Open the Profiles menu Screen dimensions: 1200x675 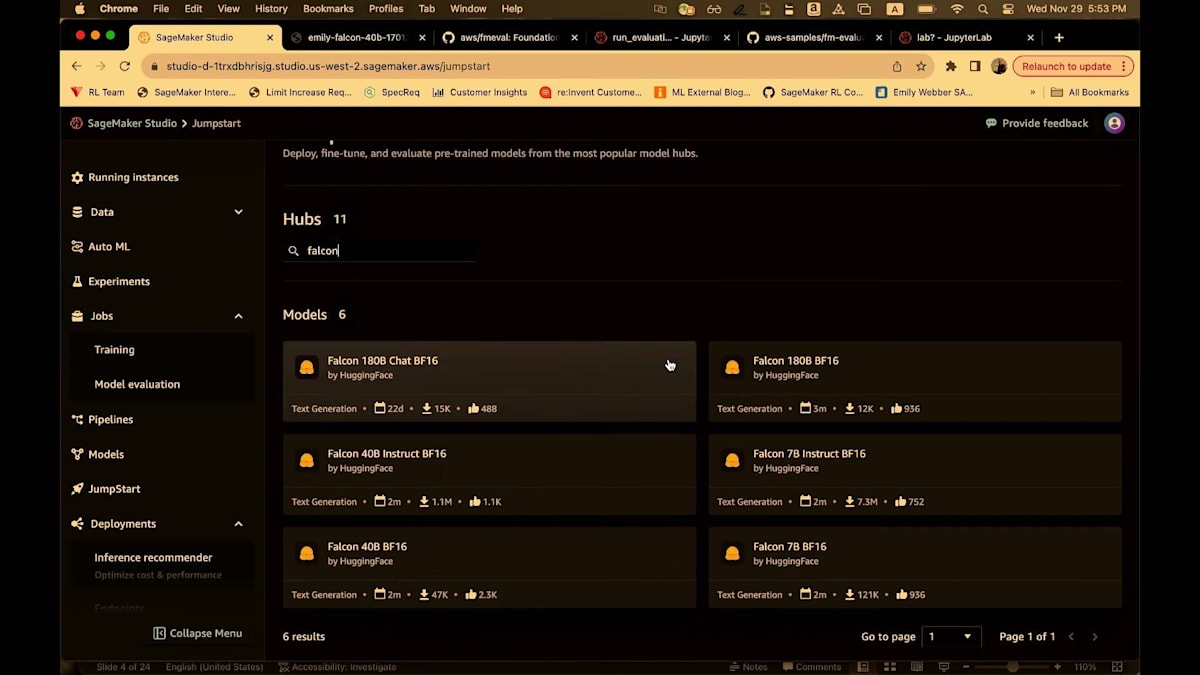click(386, 9)
